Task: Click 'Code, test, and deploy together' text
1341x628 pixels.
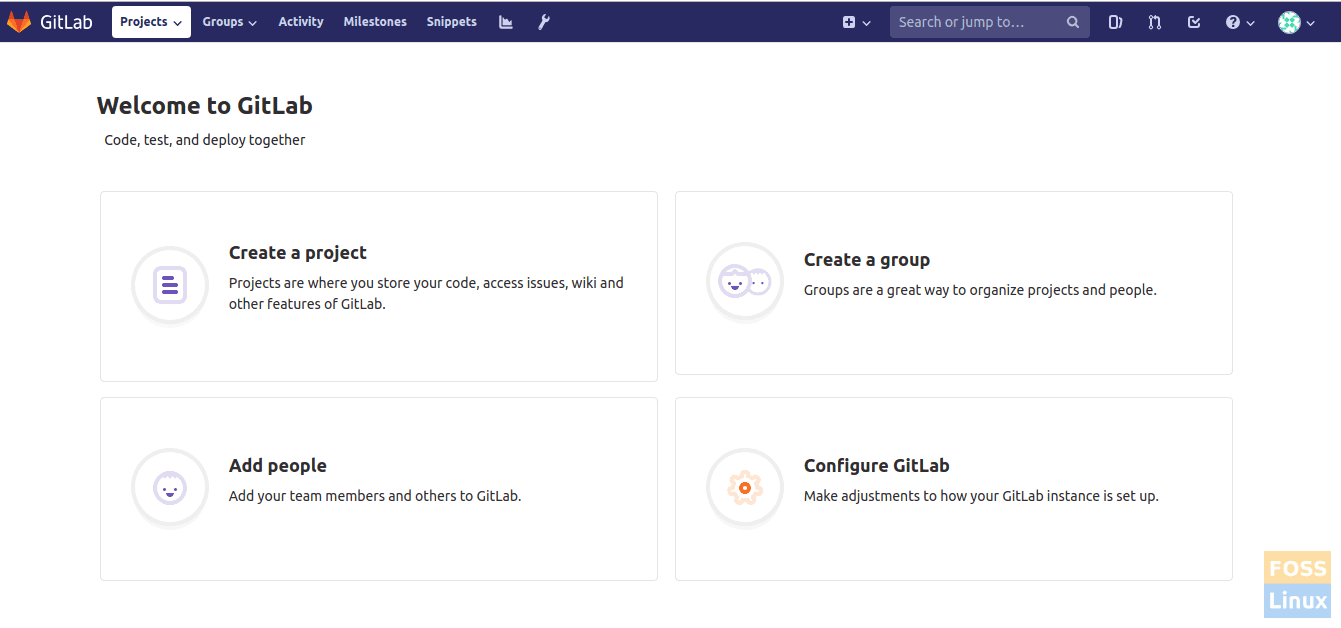Action: (205, 140)
